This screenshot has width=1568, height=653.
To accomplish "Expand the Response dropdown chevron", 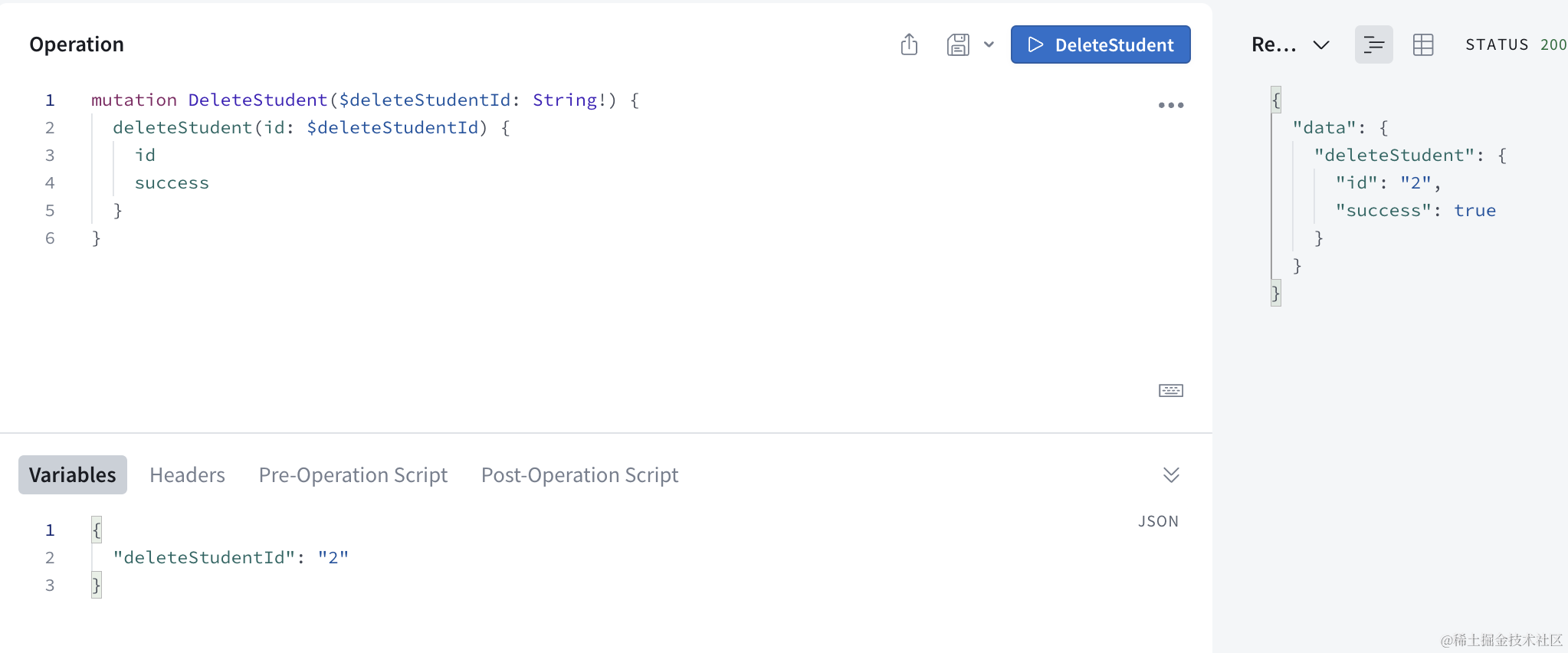I will tap(1320, 44).
